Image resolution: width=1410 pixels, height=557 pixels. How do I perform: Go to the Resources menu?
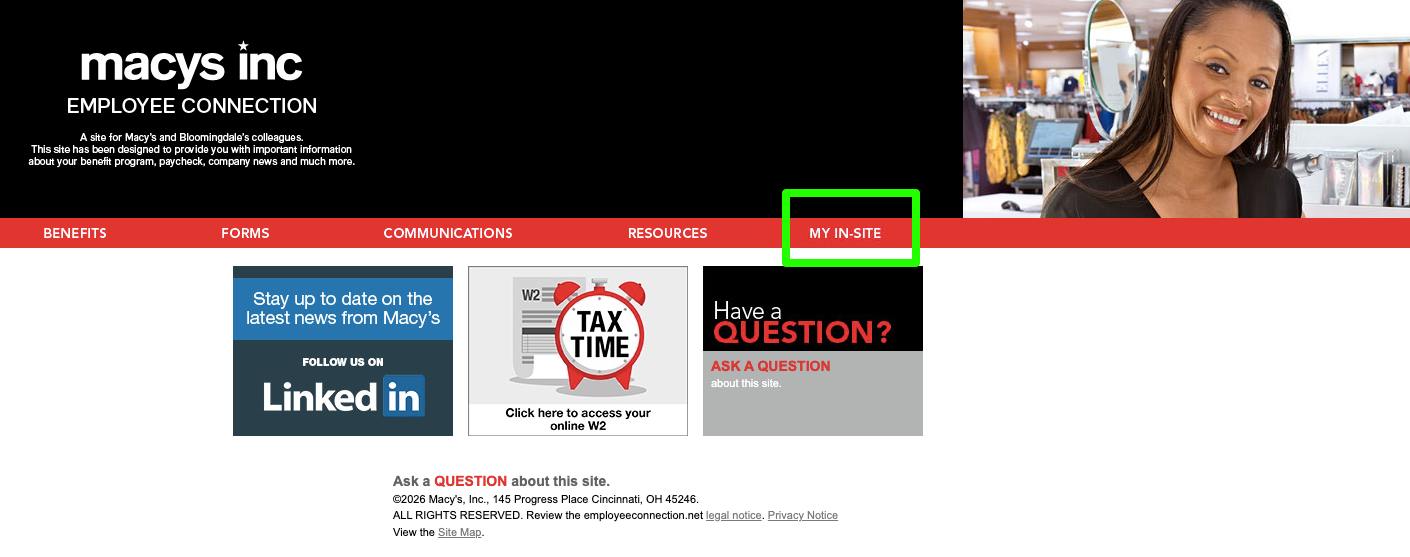point(667,233)
